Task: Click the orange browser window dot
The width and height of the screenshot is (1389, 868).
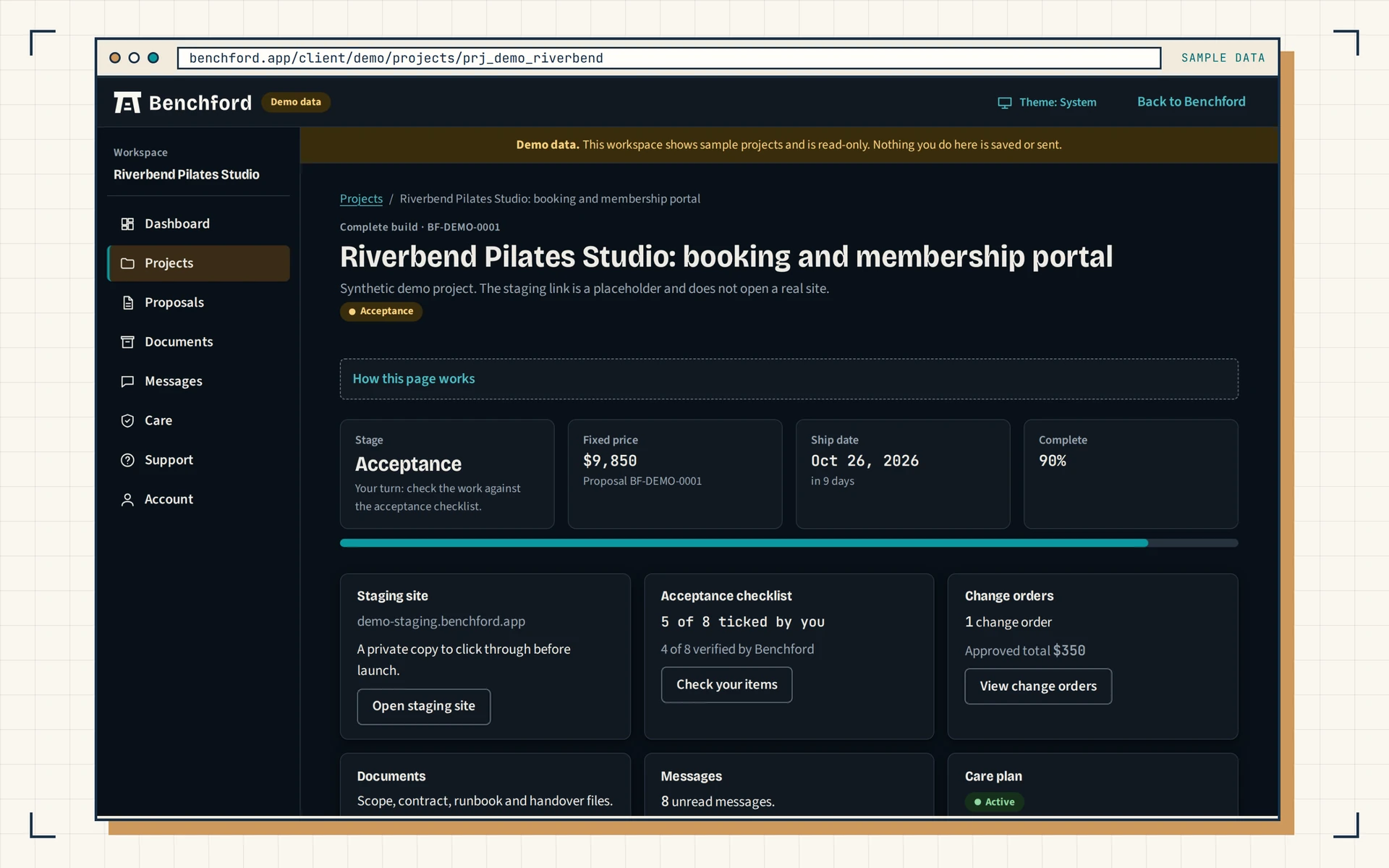Action: click(115, 58)
